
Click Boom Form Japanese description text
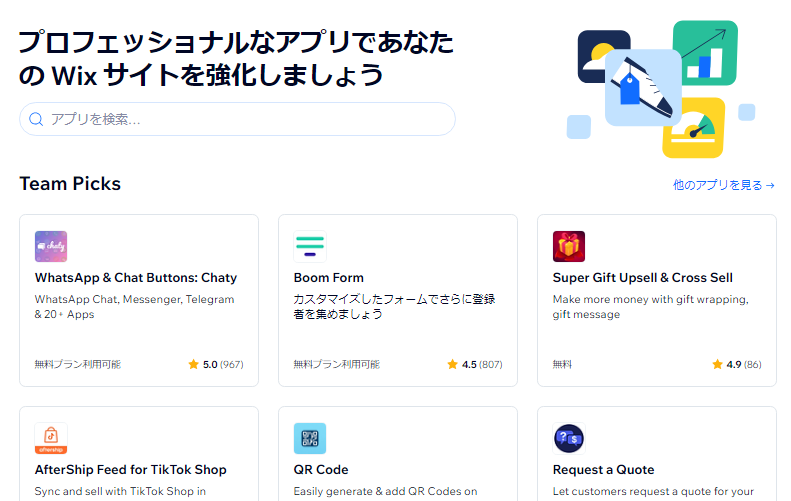(394, 307)
